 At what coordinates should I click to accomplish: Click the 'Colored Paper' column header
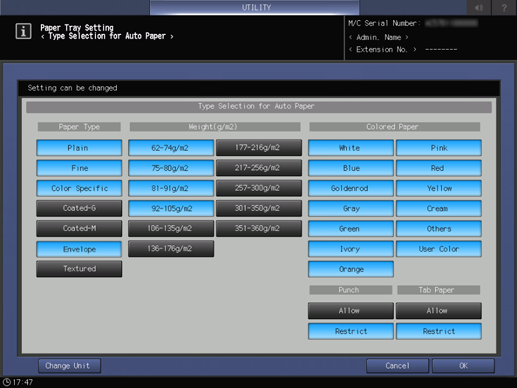[x=395, y=127]
